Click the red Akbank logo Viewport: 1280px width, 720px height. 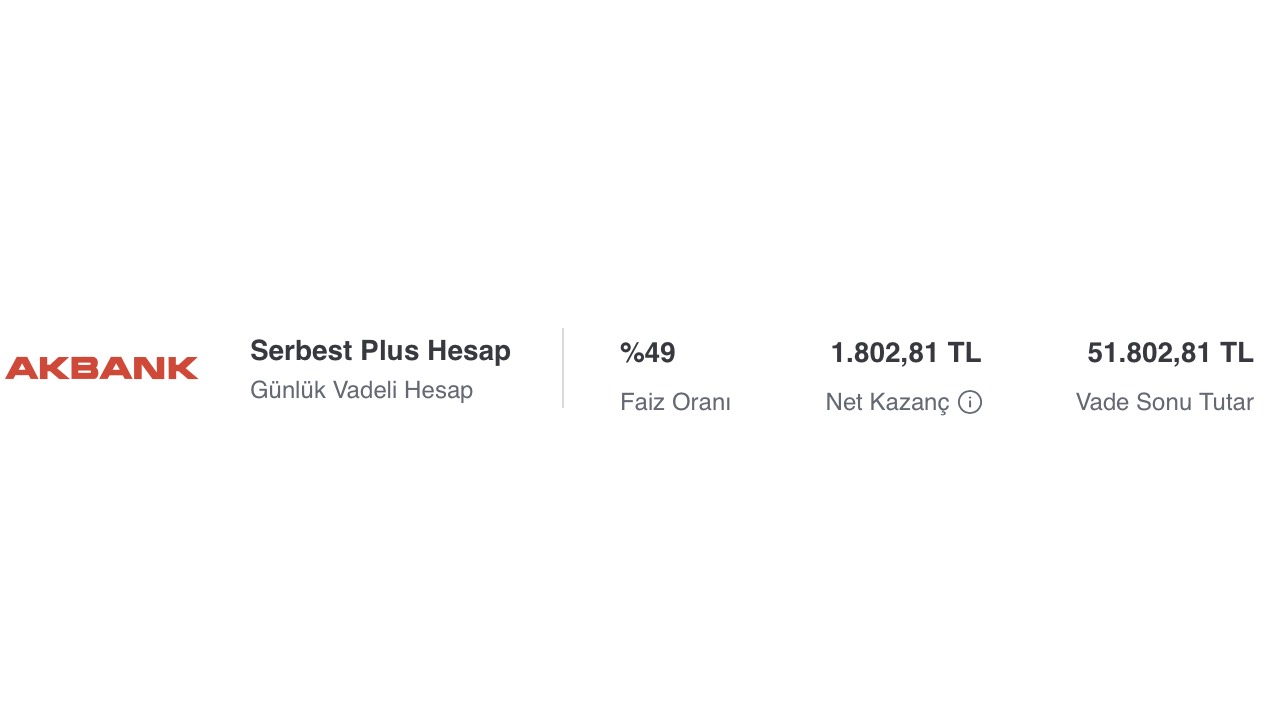pos(102,368)
